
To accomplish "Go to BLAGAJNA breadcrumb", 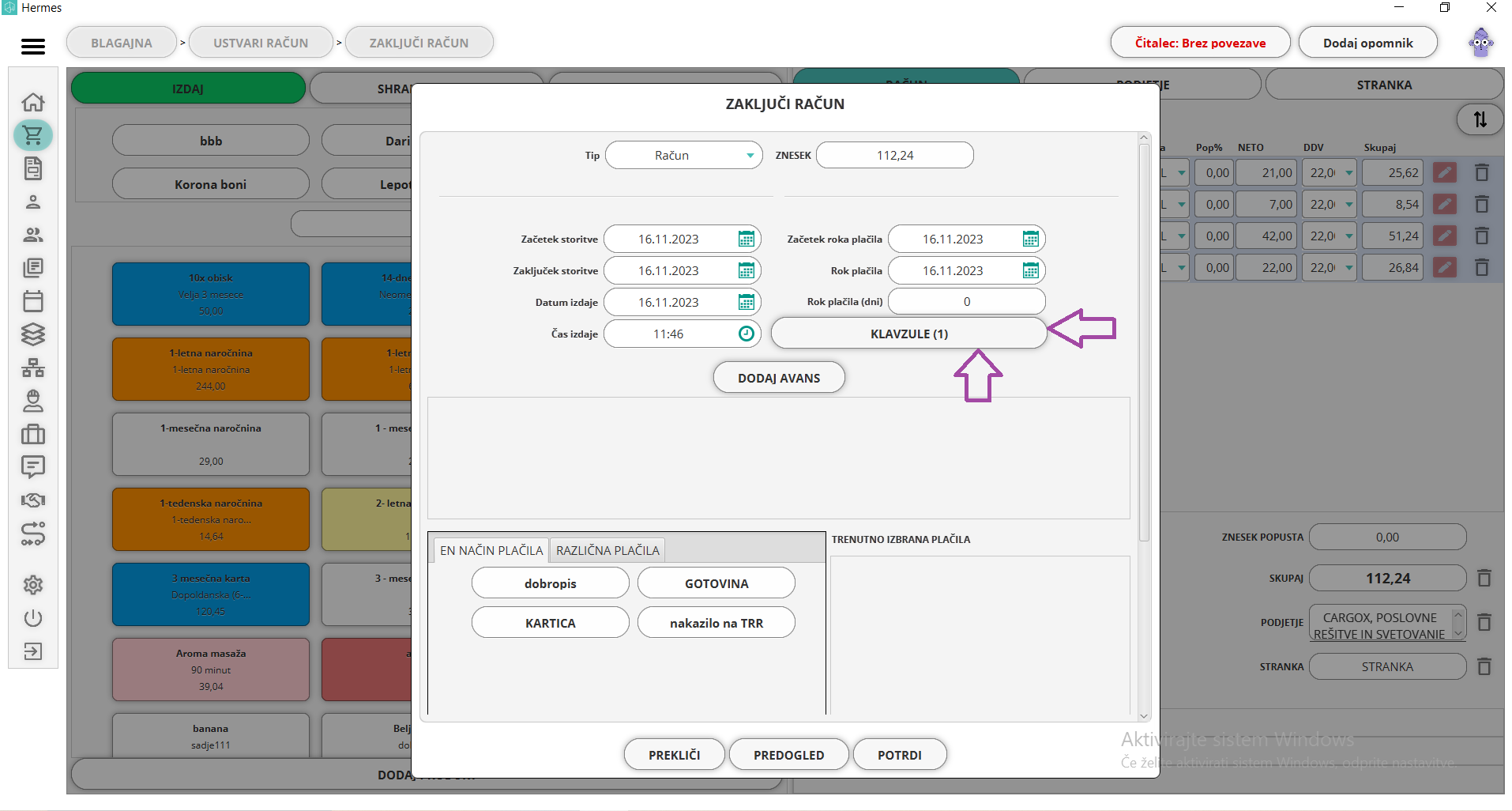I will [x=122, y=43].
